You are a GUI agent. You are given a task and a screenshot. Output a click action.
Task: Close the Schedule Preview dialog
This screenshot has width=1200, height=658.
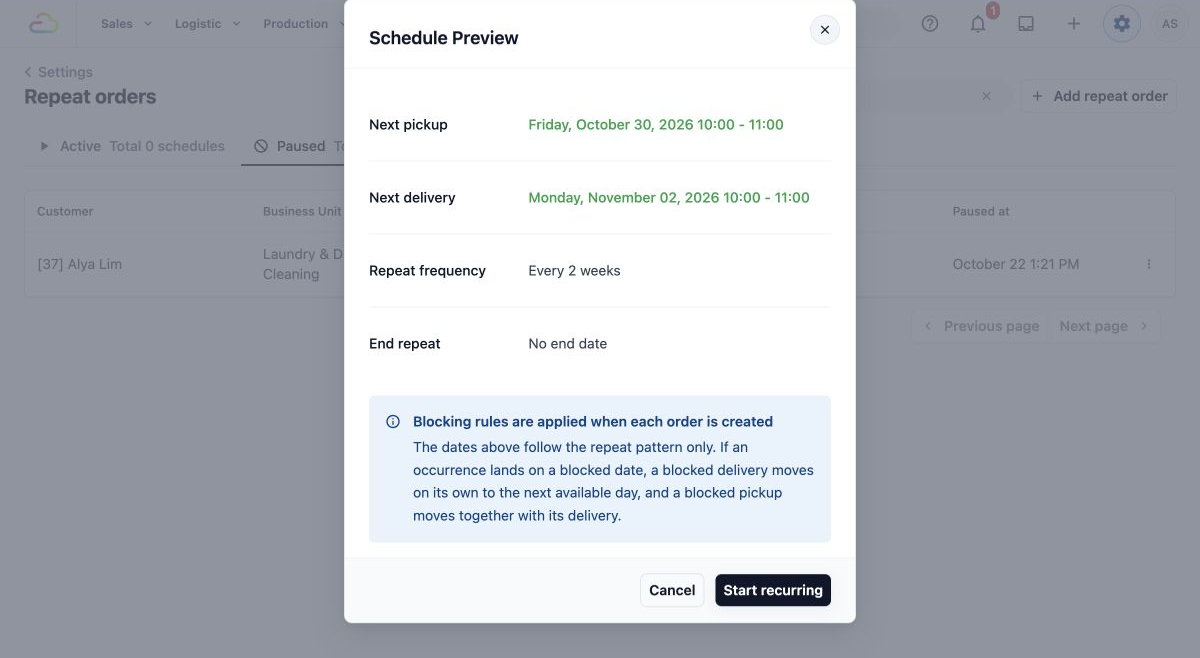[825, 30]
